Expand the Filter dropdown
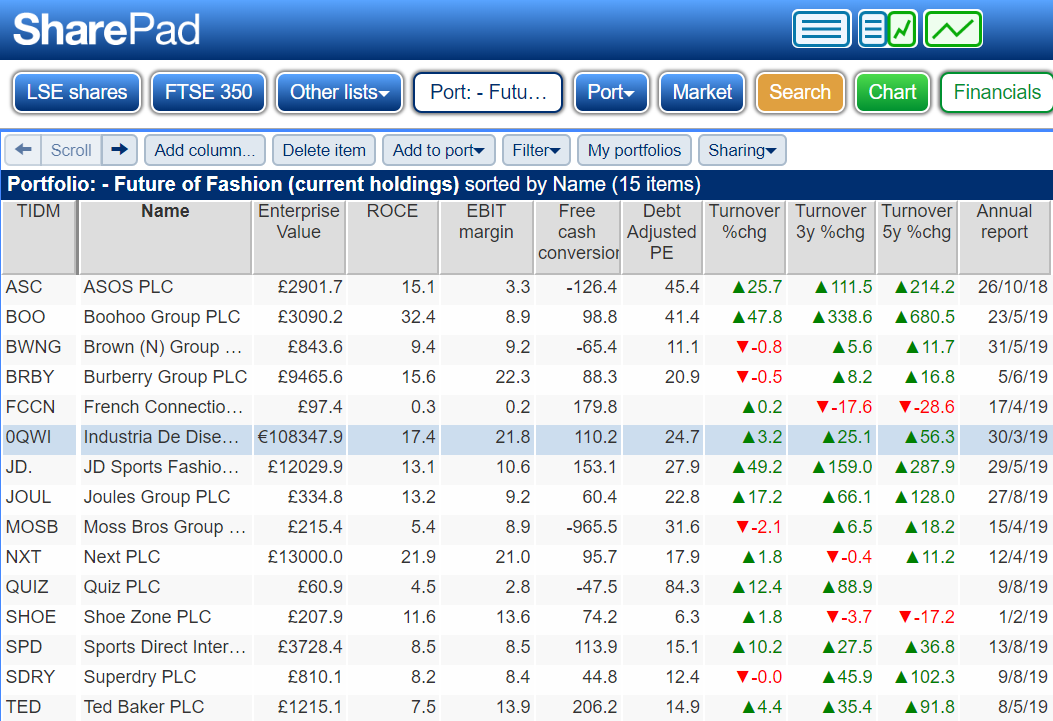Viewport: 1053px width, 721px height. tap(536, 150)
